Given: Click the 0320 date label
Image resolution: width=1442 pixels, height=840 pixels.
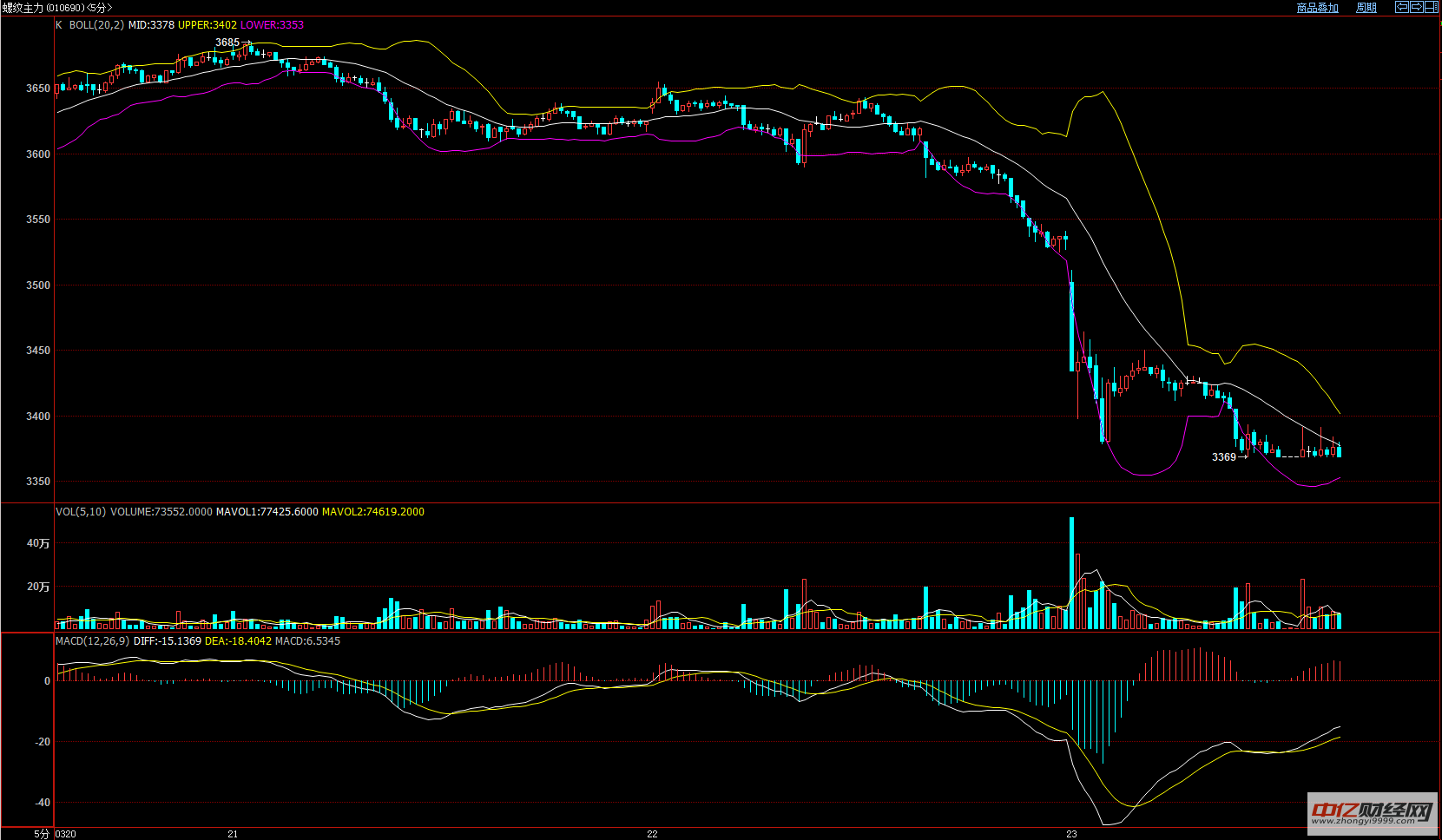Looking at the screenshot, I should [x=66, y=834].
